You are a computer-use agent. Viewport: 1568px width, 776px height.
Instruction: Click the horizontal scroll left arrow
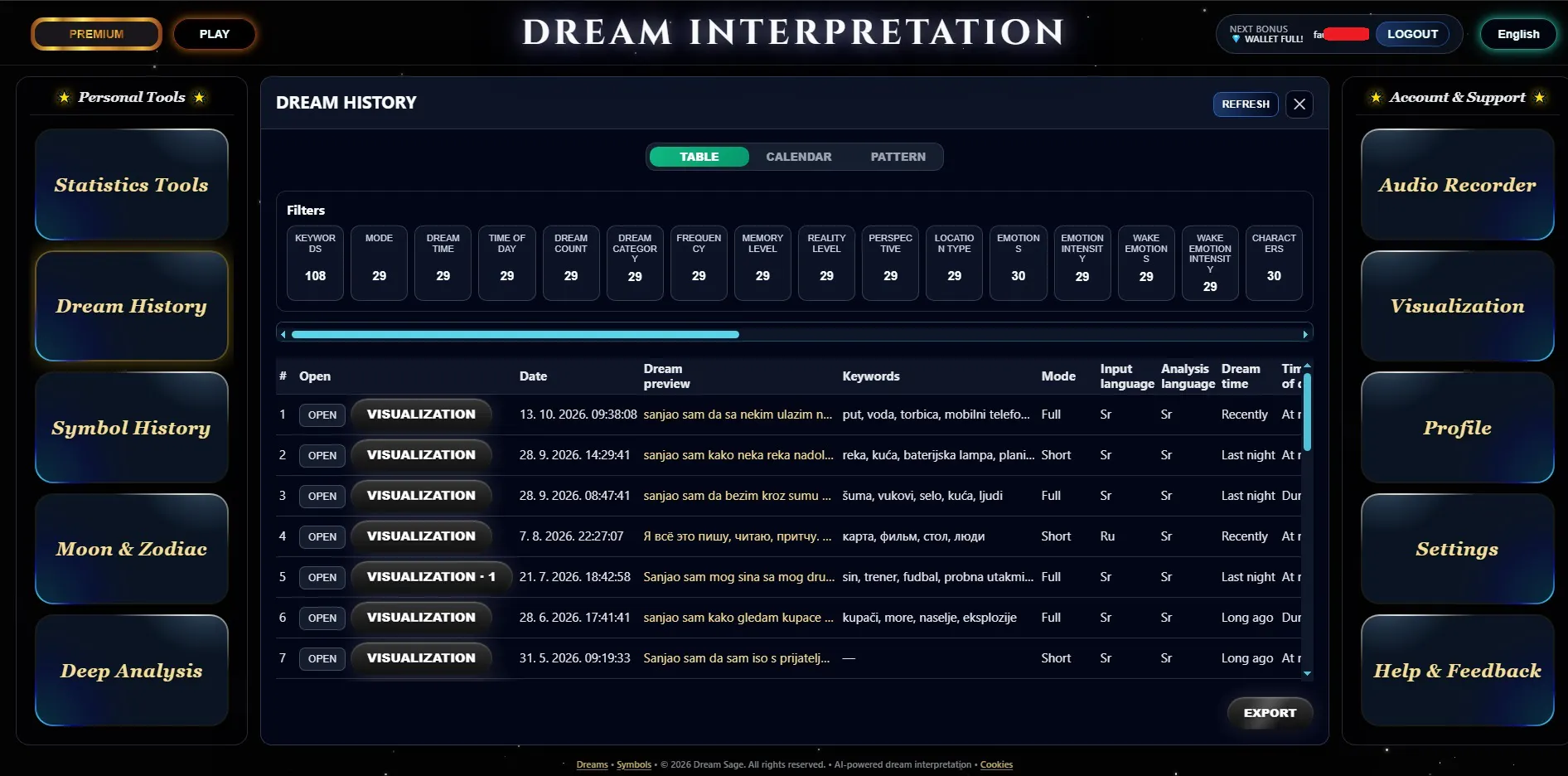click(x=283, y=335)
